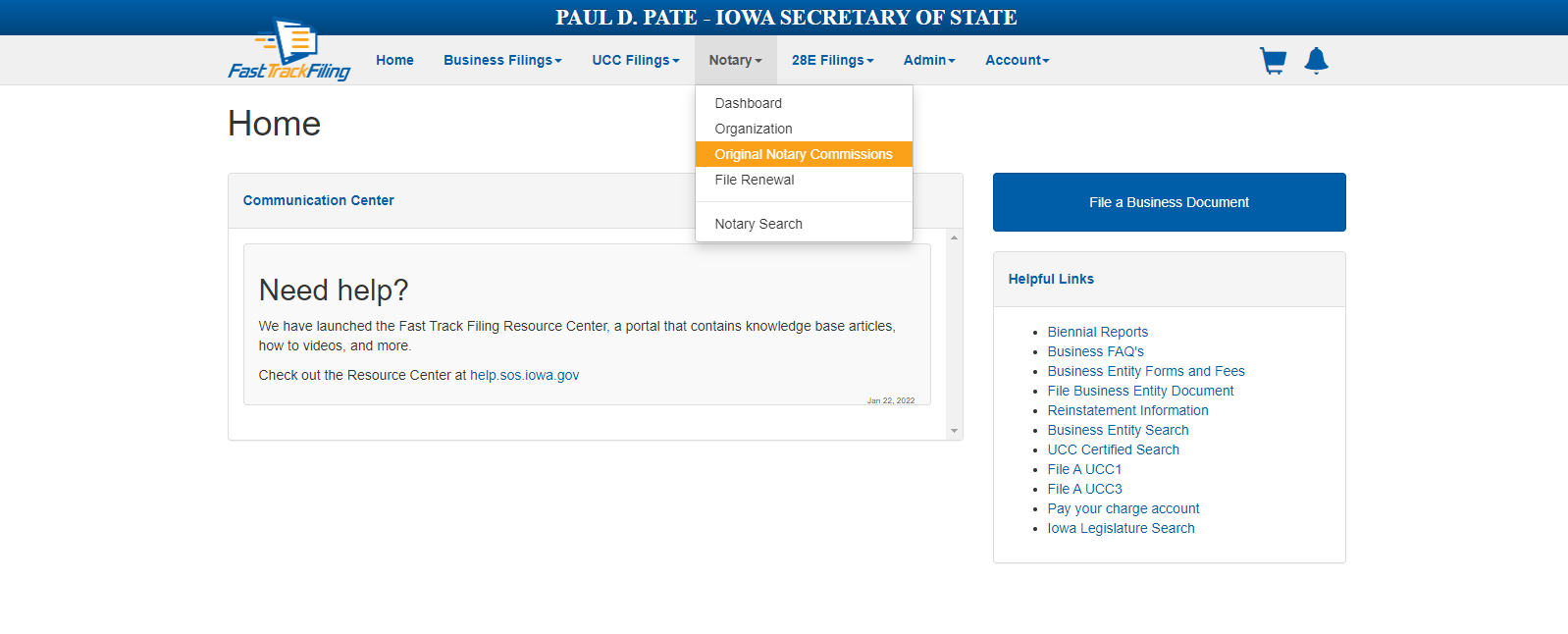Open the Account dropdown menu

[1018, 60]
